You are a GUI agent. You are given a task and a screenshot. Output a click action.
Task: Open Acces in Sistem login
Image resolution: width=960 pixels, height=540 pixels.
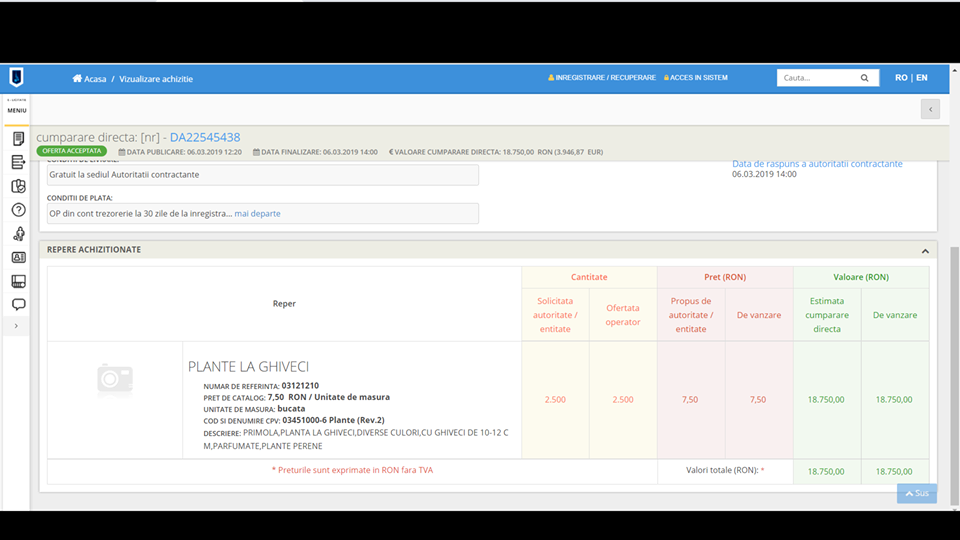(x=696, y=78)
